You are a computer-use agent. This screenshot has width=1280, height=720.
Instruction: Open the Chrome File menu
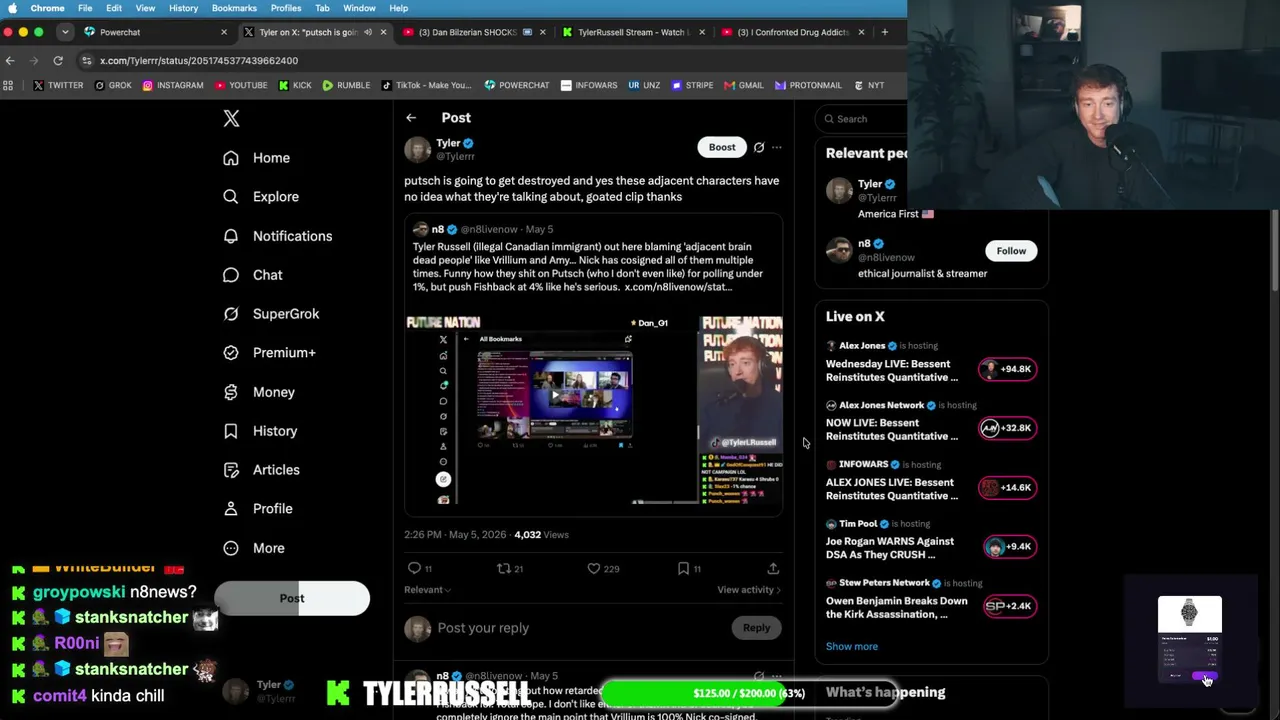[x=85, y=8]
